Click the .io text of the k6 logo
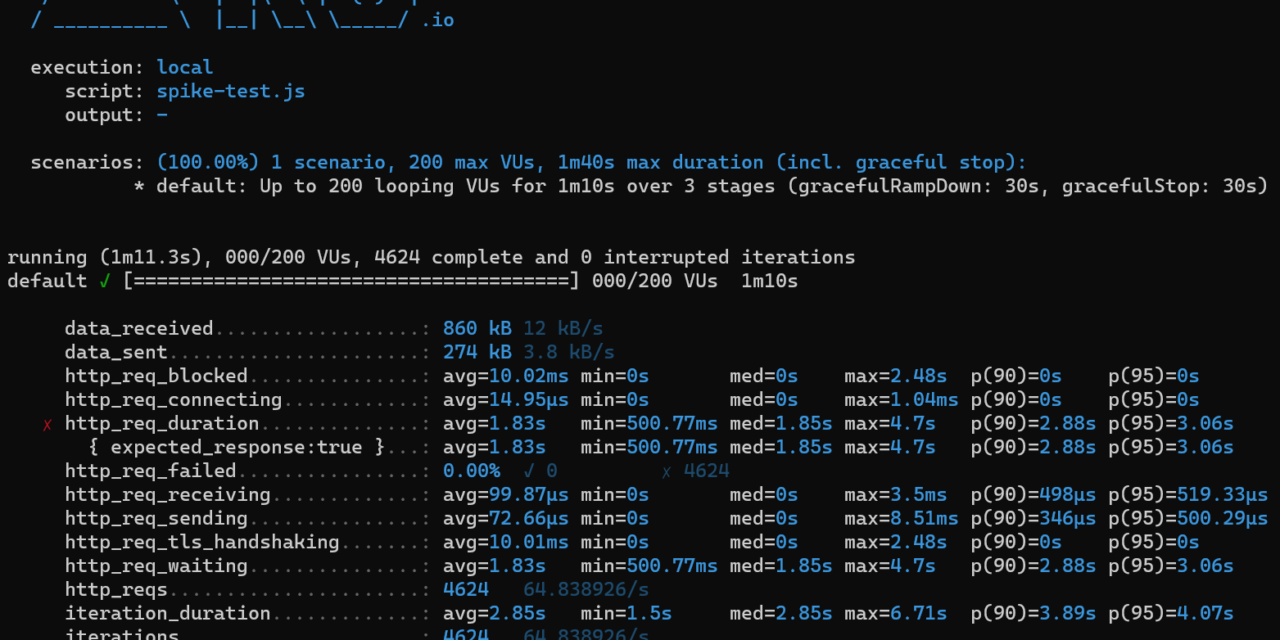 pyautogui.click(x=437, y=19)
